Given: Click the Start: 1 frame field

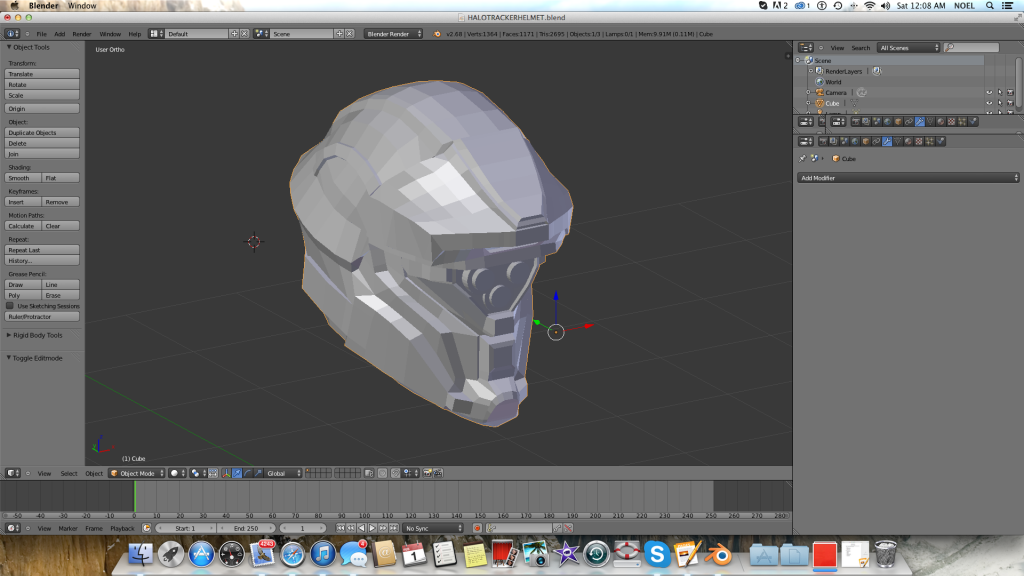Looking at the screenshot, I should pyautogui.click(x=186, y=528).
